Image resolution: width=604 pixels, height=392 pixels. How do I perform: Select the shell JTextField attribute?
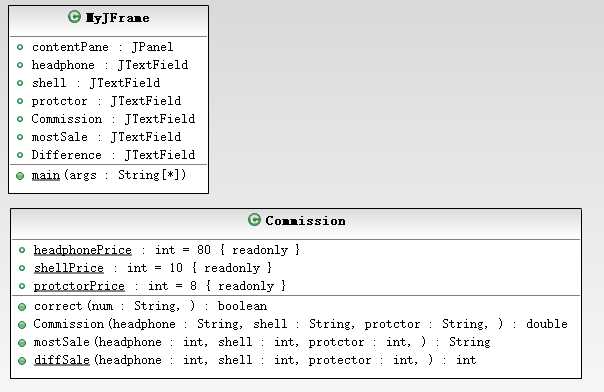96,83
